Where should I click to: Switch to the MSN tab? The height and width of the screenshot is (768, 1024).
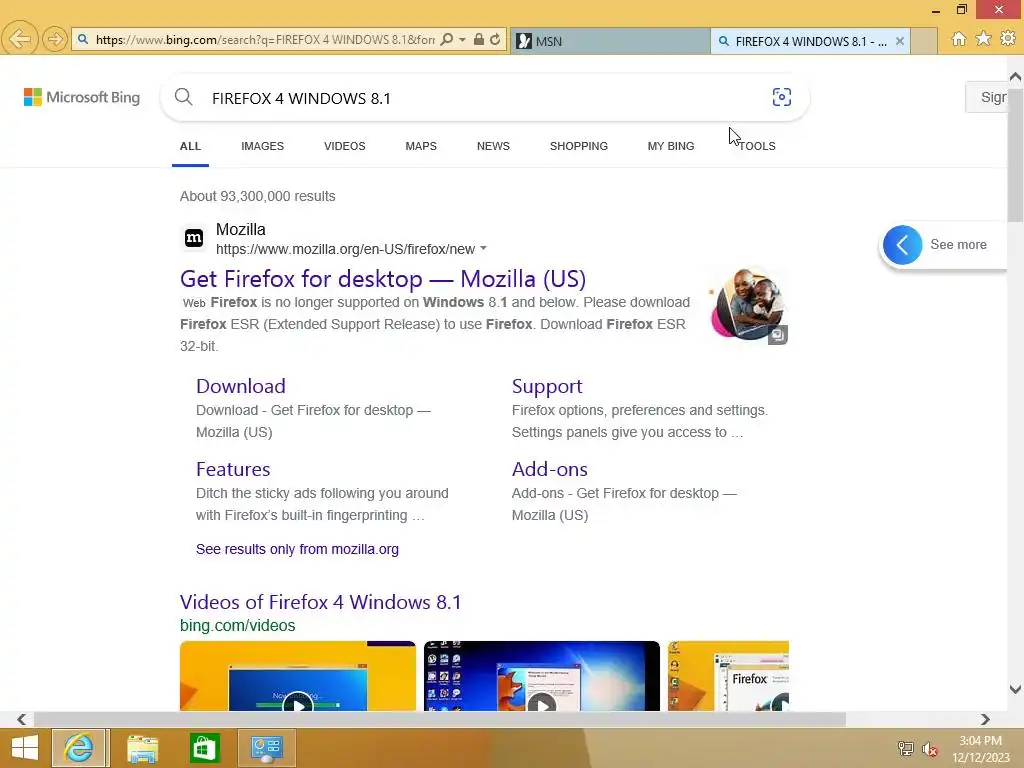pos(610,41)
